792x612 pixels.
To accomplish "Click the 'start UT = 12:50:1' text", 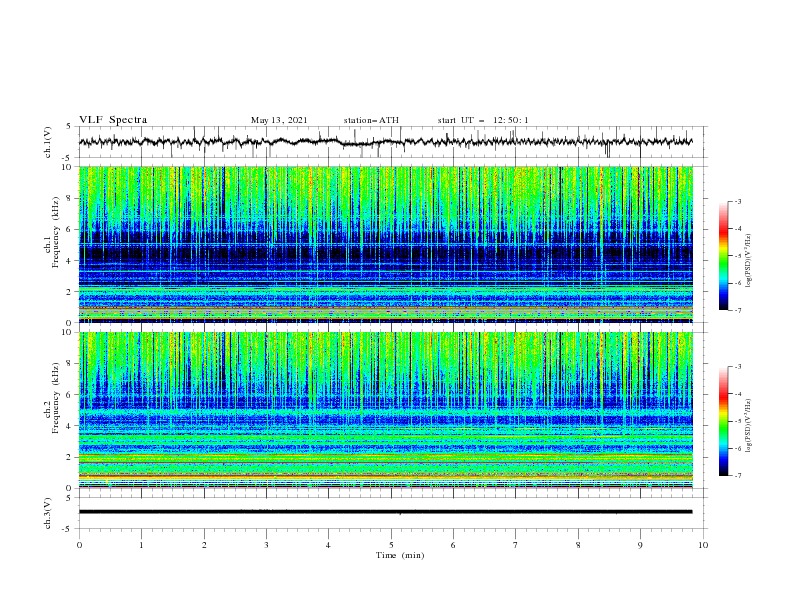I will (483, 120).
